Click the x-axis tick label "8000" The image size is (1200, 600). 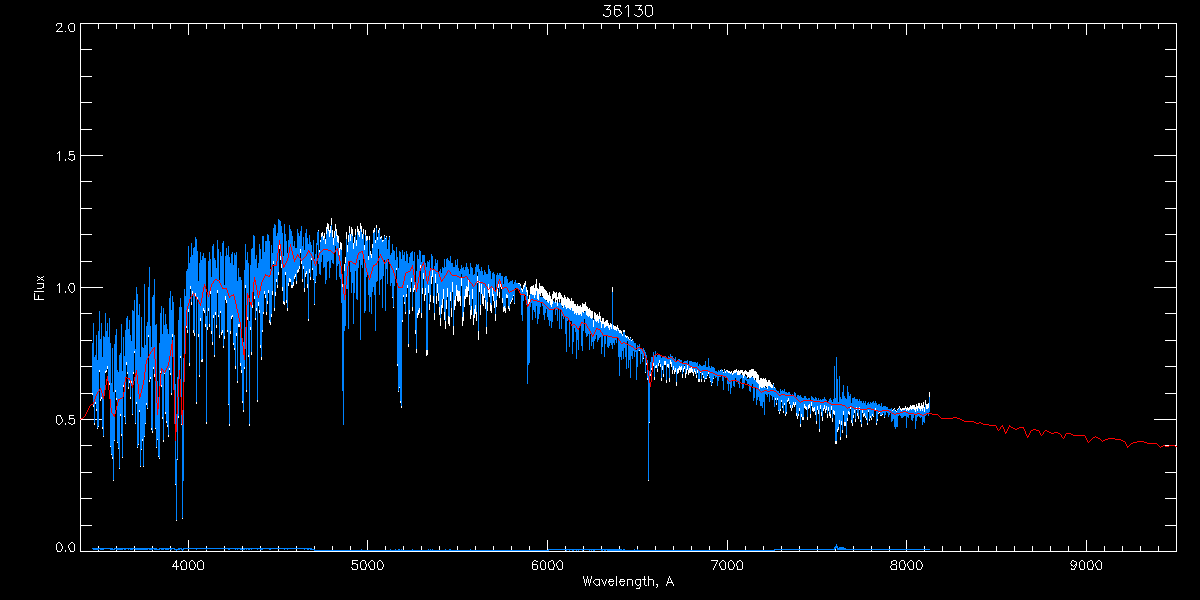[x=906, y=565]
